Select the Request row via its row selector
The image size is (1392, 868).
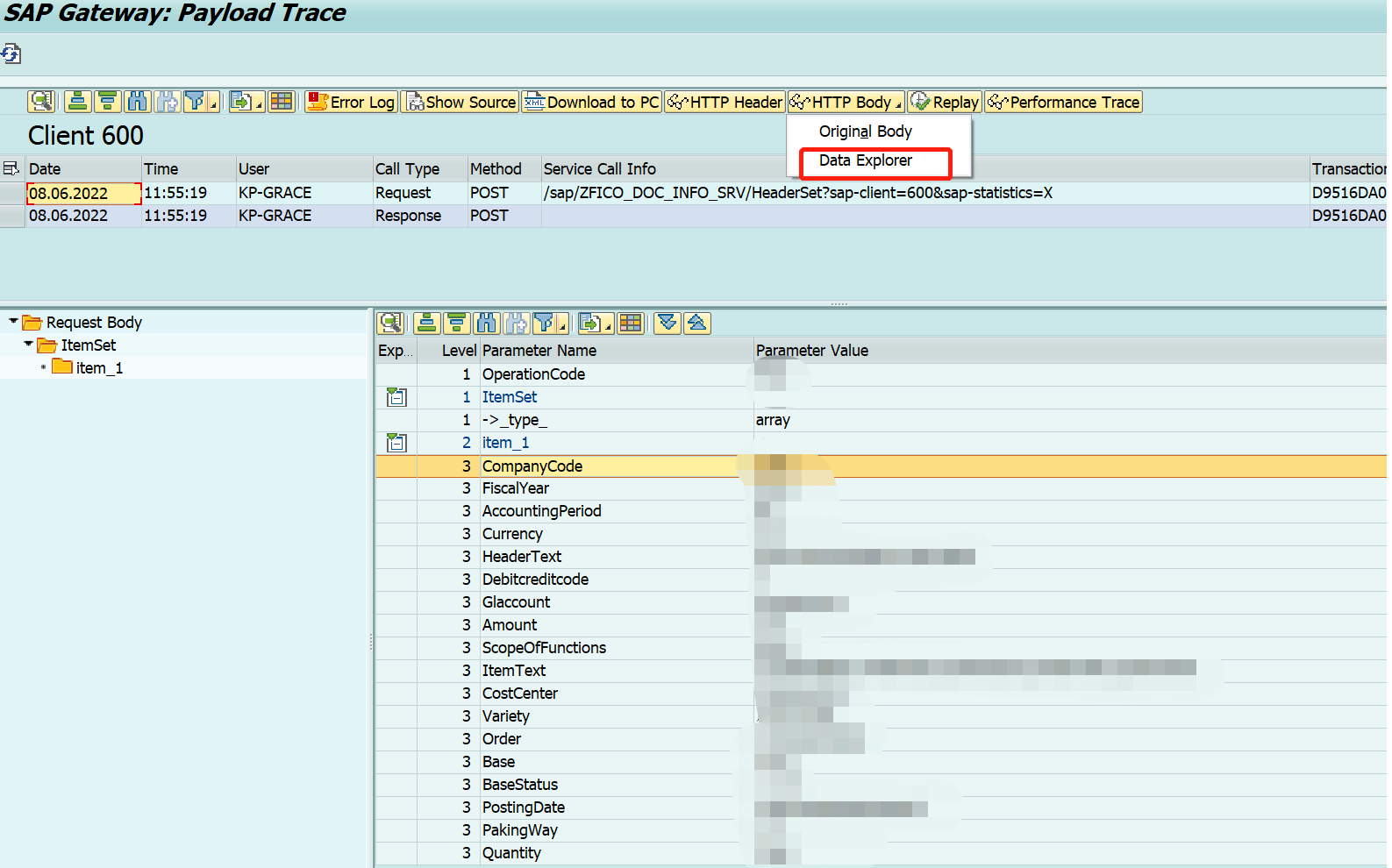click(x=12, y=193)
